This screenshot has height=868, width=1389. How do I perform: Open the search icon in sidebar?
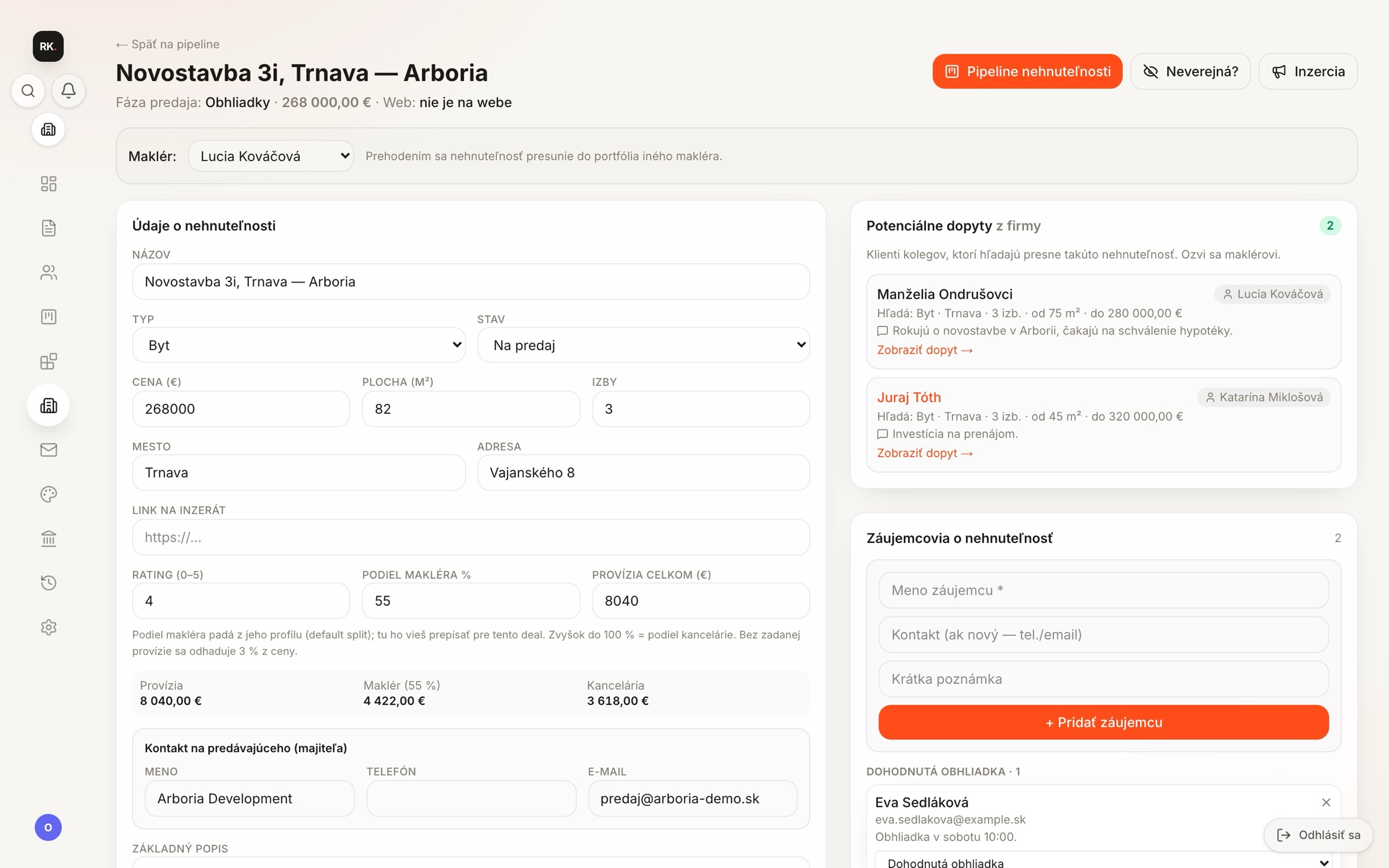click(x=28, y=91)
